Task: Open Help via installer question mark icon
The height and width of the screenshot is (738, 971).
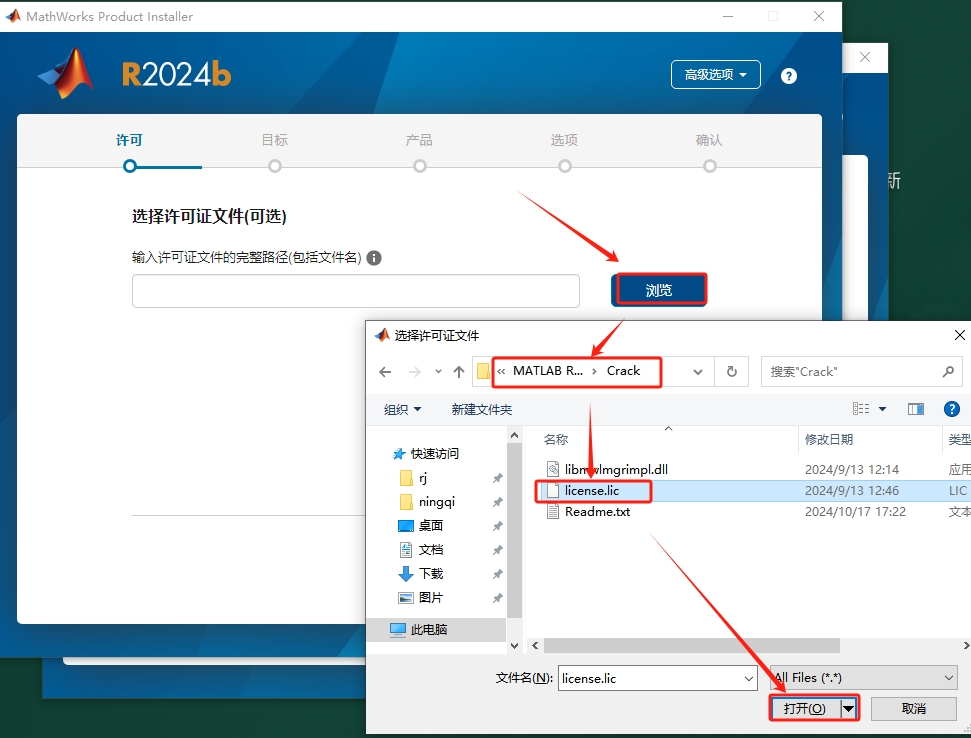Action: click(789, 75)
